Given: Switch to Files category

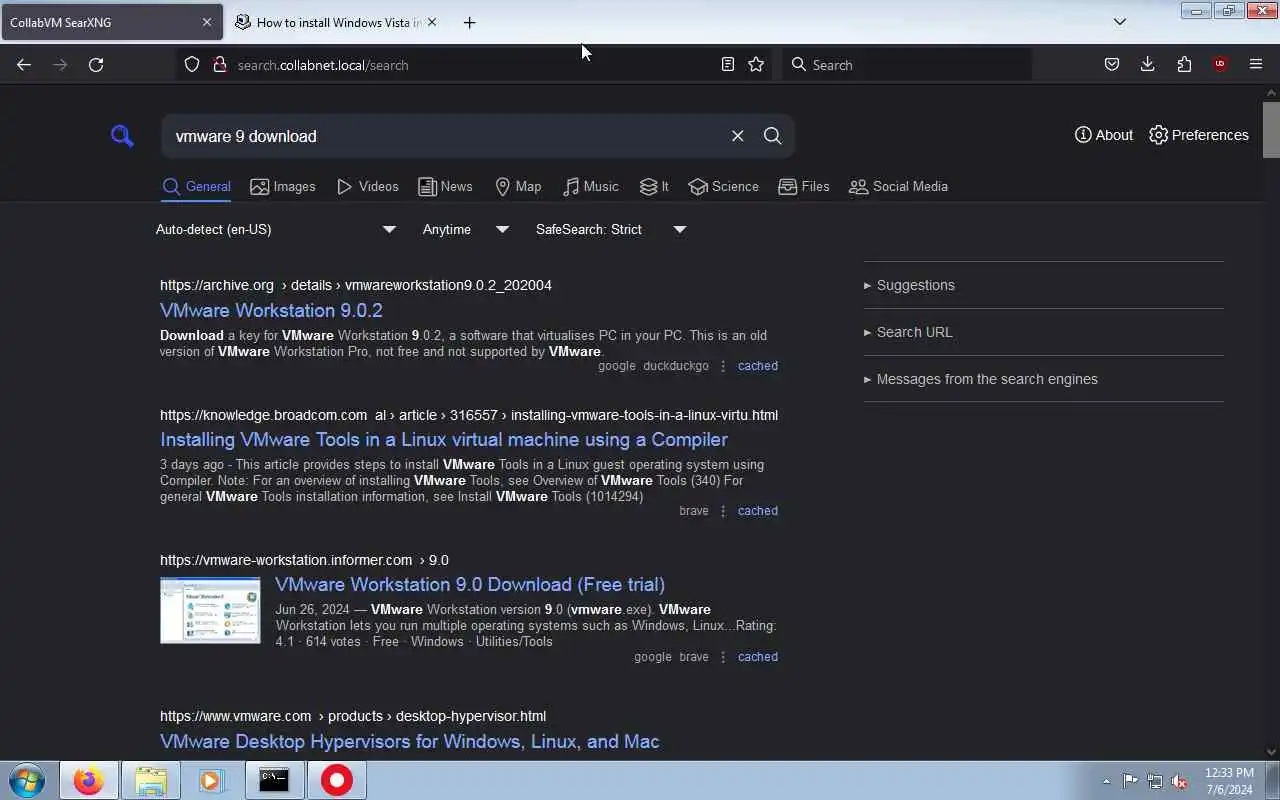Looking at the screenshot, I should pyautogui.click(x=804, y=186).
